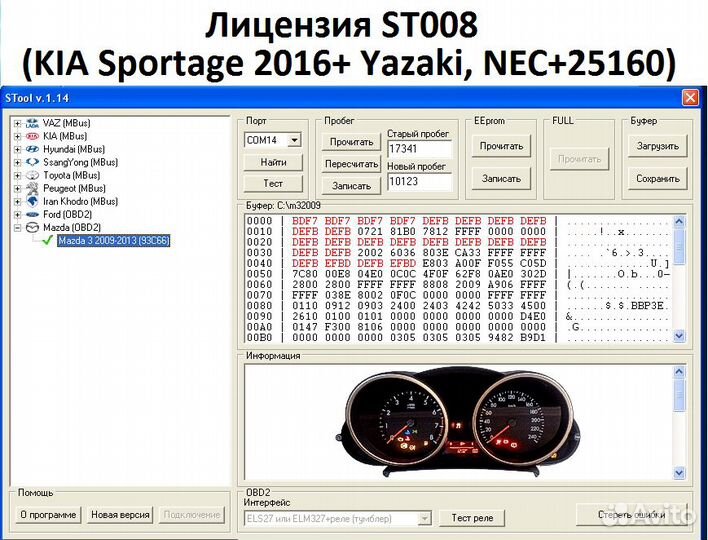Image resolution: width=708 pixels, height=540 pixels.
Task: Collapse the Mazda (OBD2) node
Action: point(17,228)
